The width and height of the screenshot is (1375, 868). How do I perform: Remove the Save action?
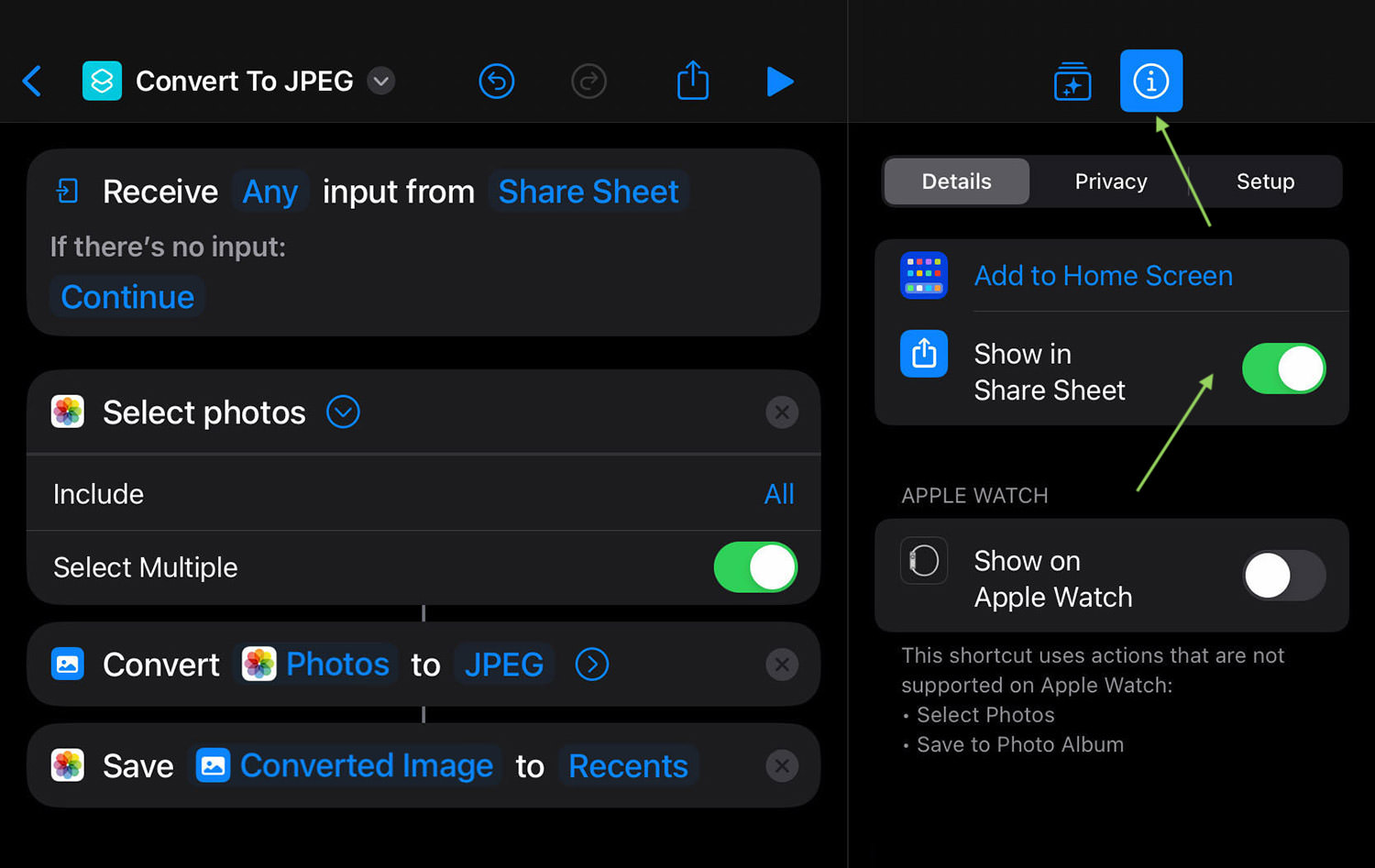[x=782, y=765]
